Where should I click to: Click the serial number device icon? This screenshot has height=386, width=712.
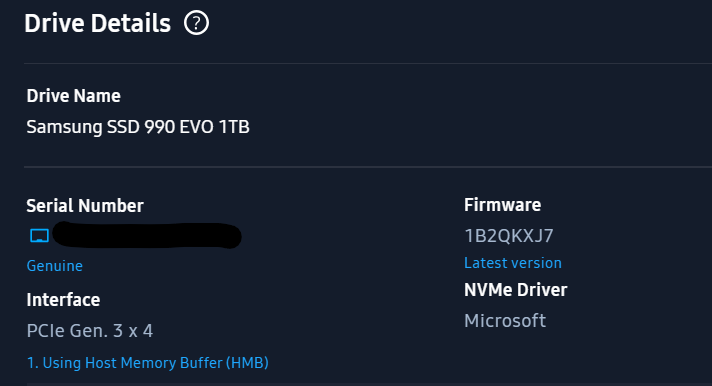pos(40,236)
